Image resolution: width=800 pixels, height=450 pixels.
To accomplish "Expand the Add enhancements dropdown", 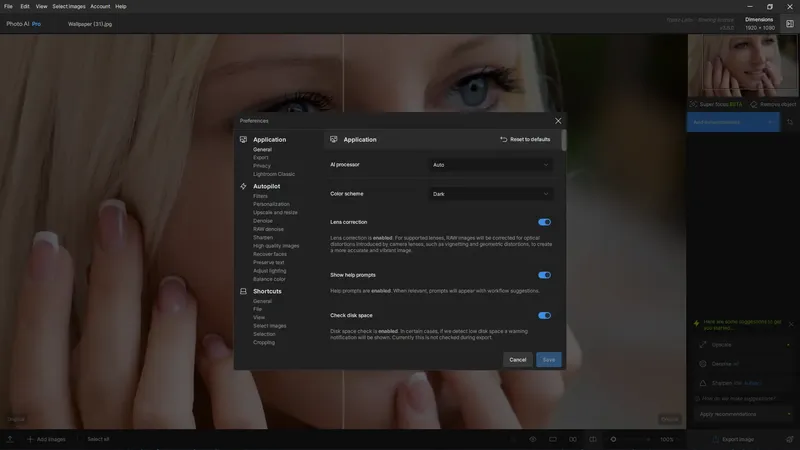I will (733, 122).
